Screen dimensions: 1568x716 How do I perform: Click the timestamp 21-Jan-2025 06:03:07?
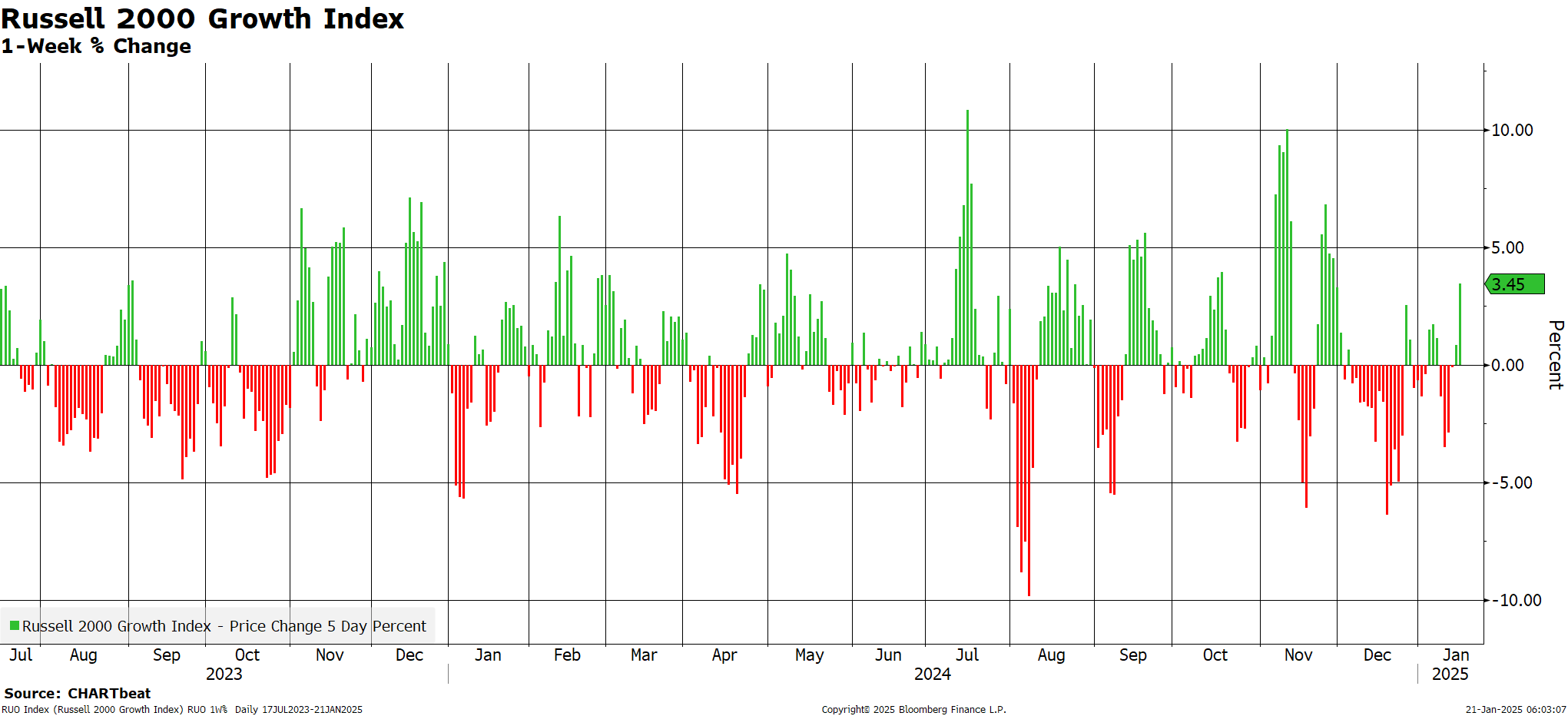1515,709
